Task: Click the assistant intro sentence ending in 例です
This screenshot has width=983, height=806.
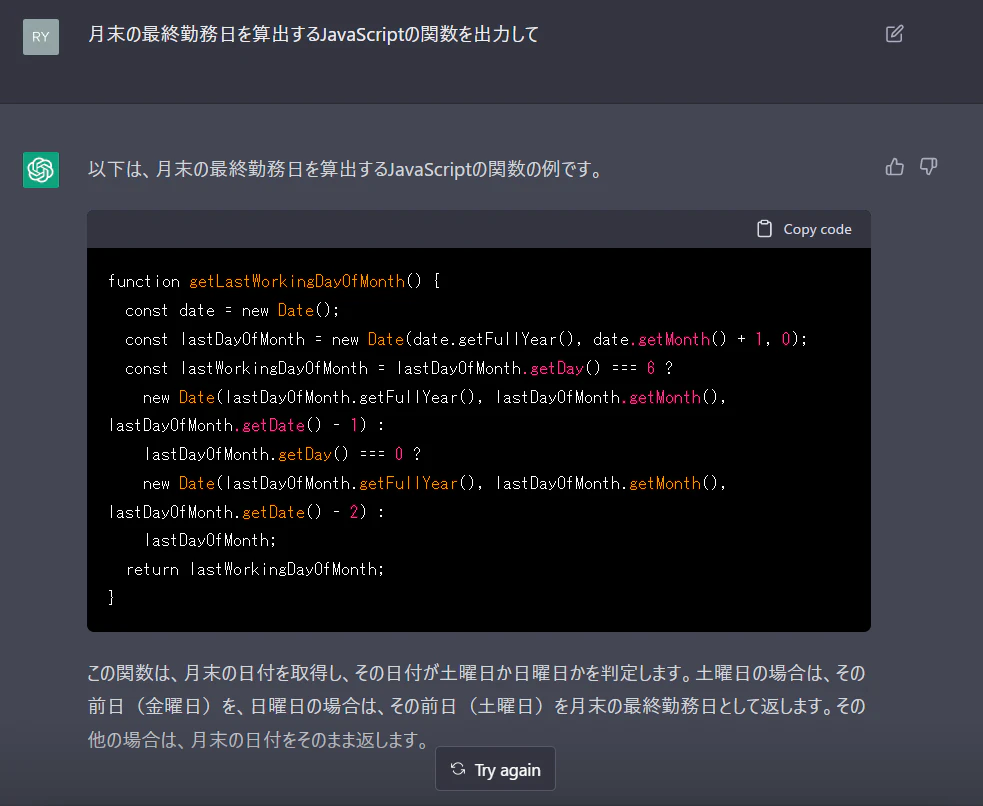Action: click(345, 169)
